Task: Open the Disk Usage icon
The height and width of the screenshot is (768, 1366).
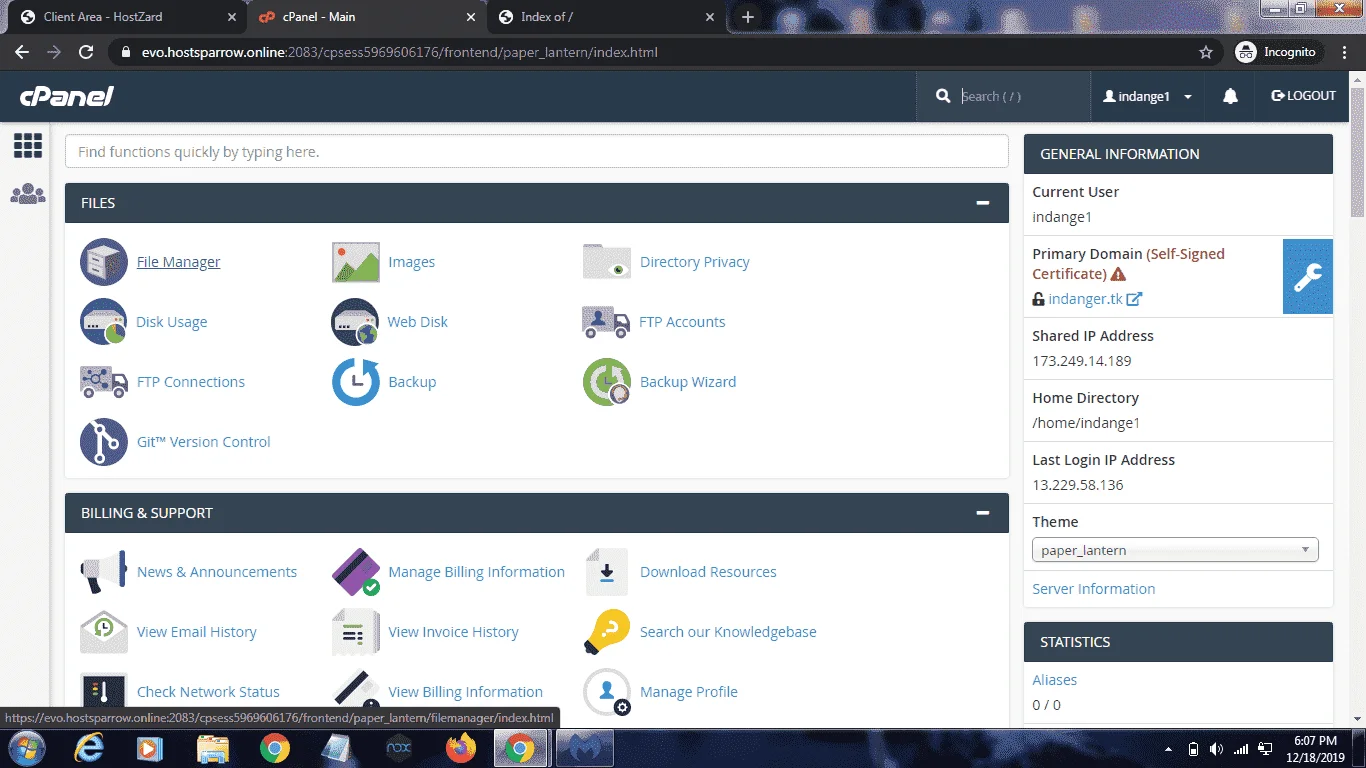Action: (x=104, y=322)
